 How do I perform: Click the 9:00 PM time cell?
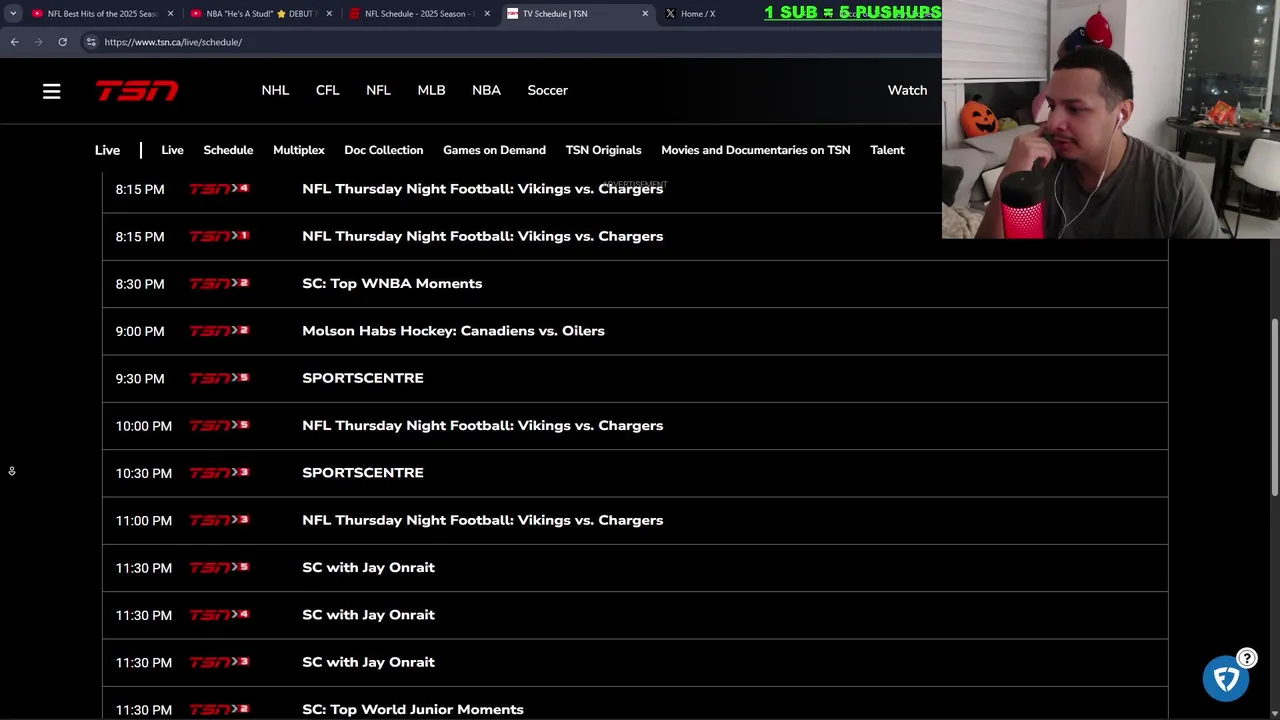(140, 331)
